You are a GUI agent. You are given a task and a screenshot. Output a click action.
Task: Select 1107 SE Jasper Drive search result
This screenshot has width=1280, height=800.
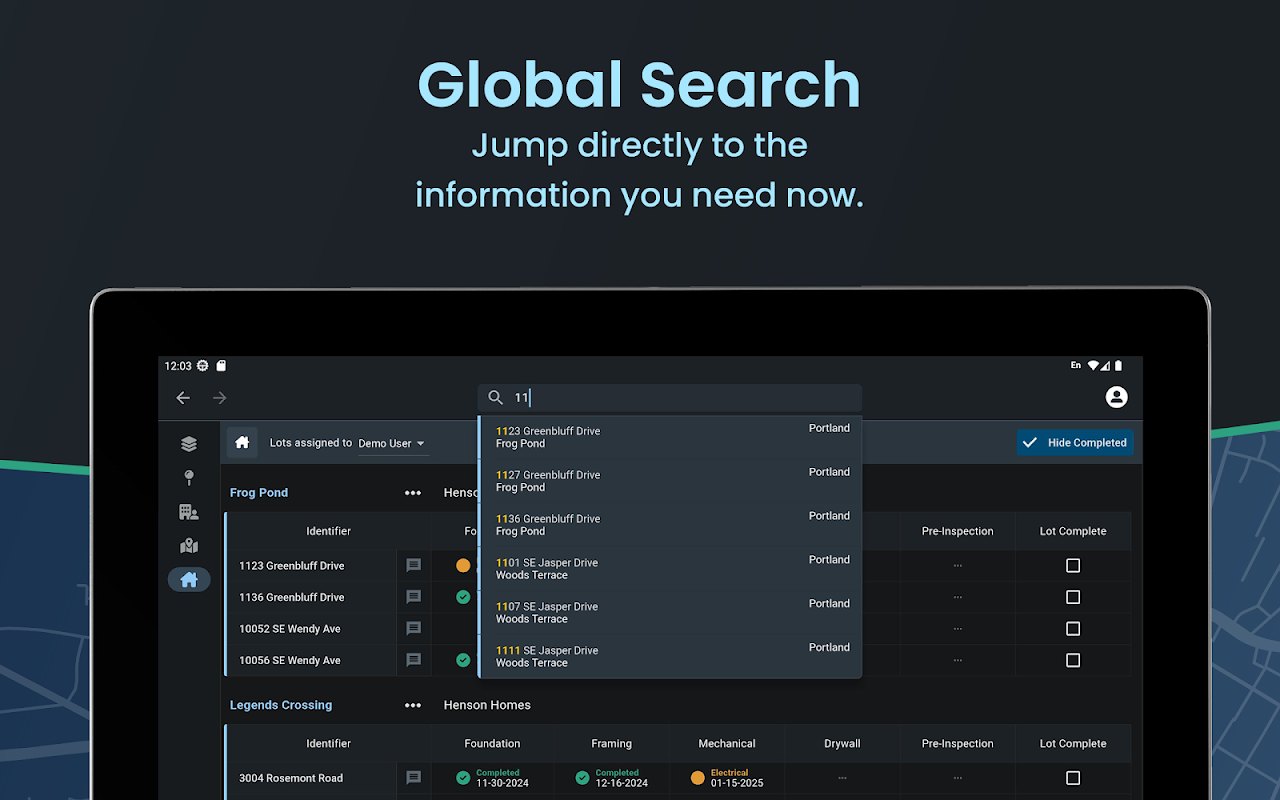point(670,613)
